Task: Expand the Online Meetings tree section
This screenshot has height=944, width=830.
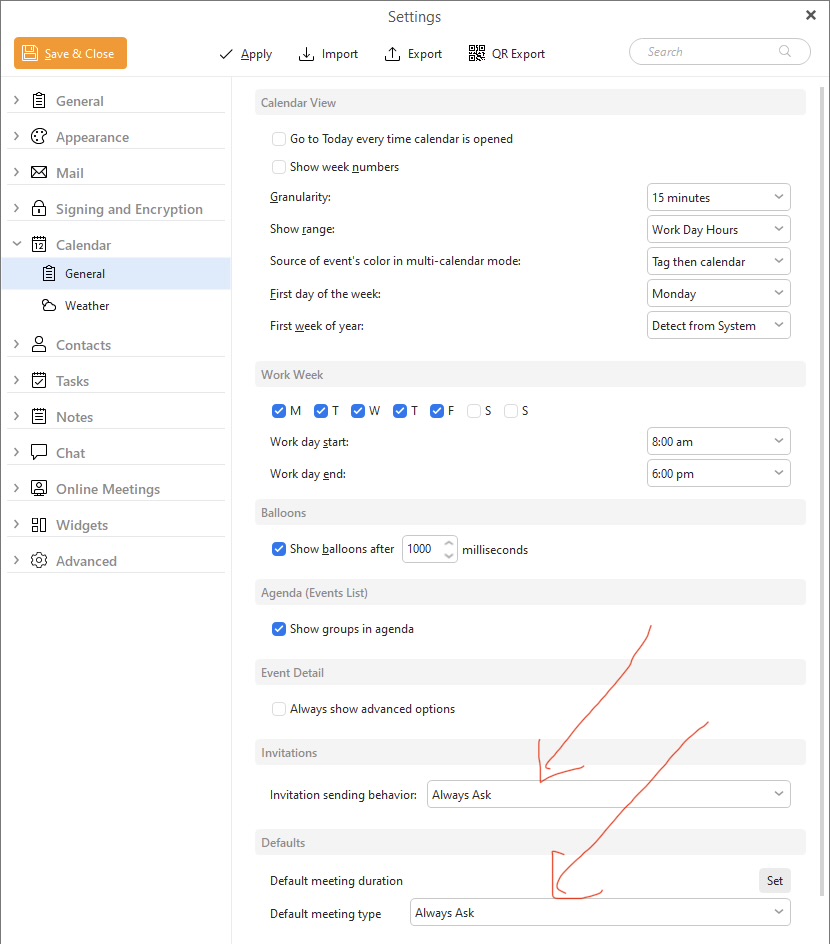Action: 16,489
